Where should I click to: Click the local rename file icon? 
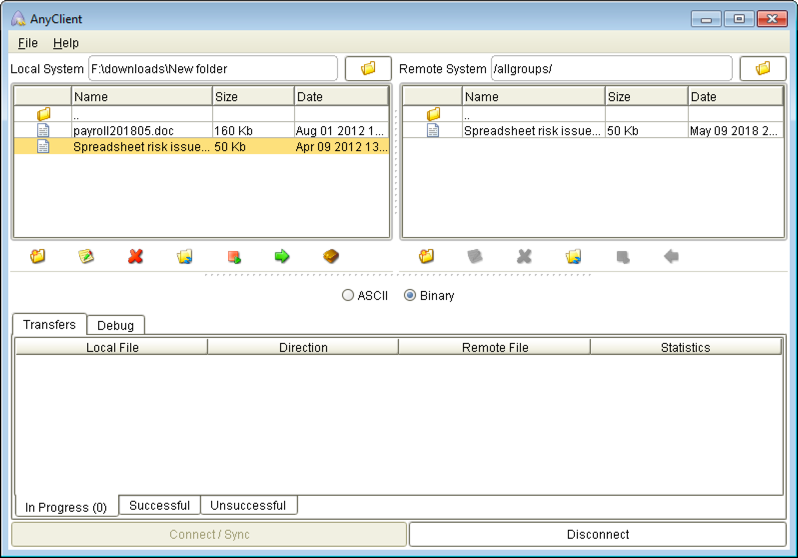[86, 256]
